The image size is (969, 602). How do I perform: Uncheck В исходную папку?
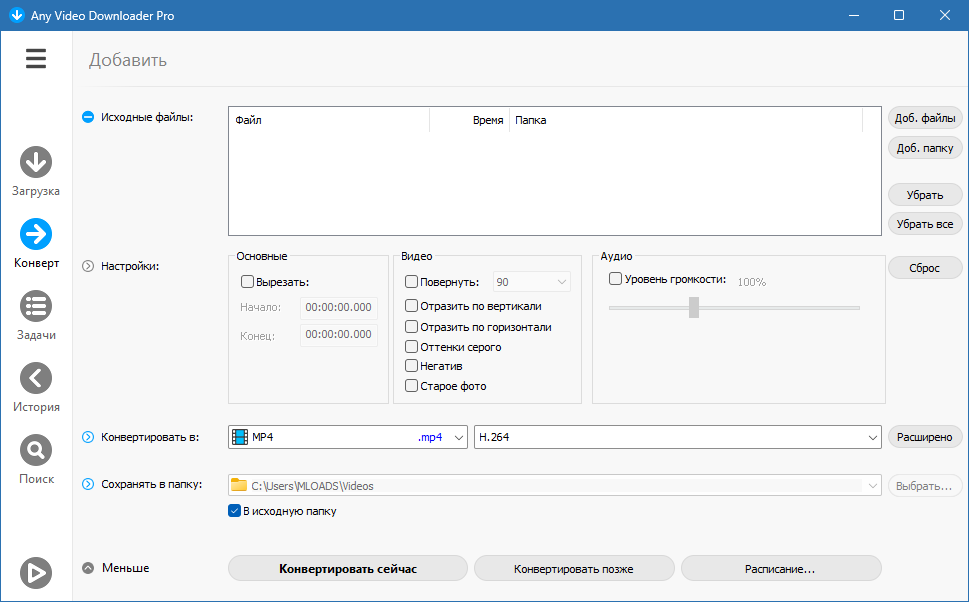coord(234,511)
